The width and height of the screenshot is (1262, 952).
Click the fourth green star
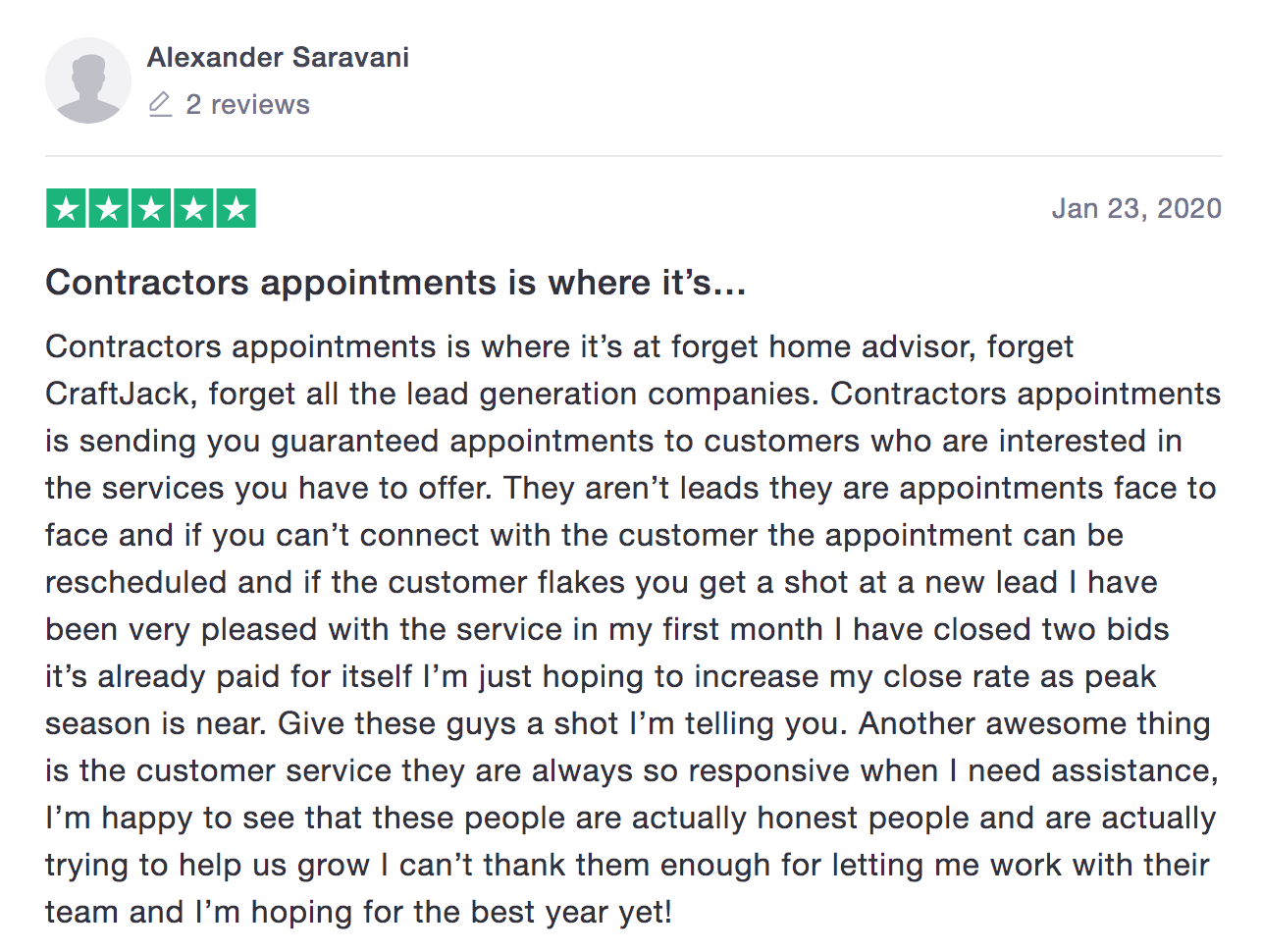click(193, 208)
